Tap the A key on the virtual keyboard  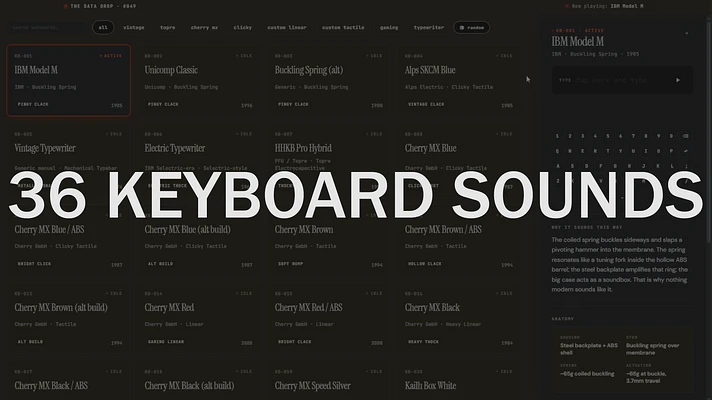click(558, 166)
